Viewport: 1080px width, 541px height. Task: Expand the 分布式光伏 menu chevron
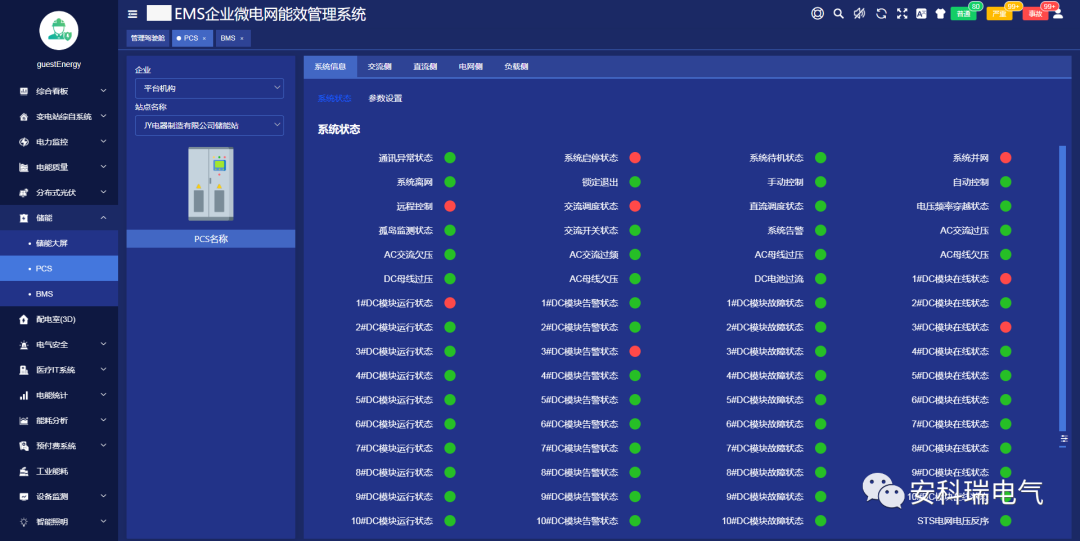(103, 192)
